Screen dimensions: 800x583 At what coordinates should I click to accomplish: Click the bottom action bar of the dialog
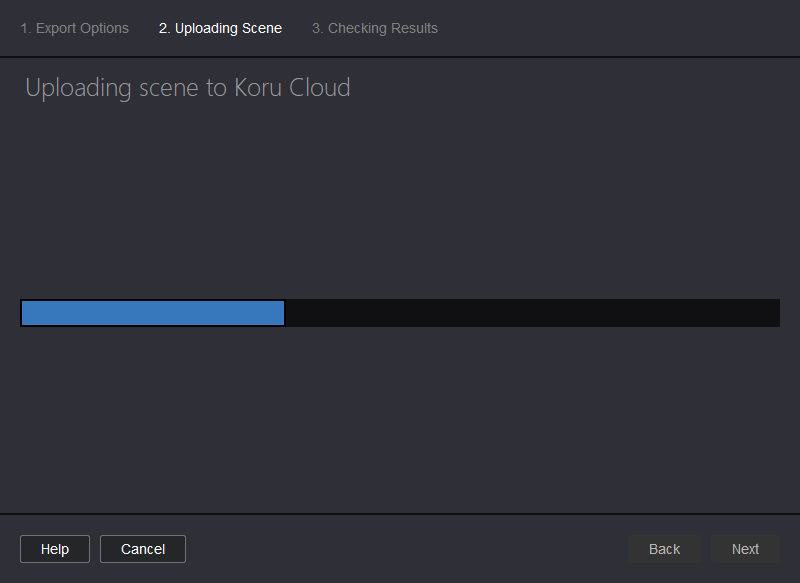[400, 548]
